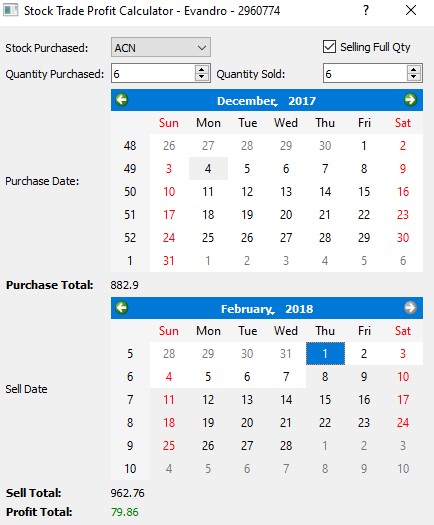Viewport: 434px width, 525px height.
Task: Open month selector for December 2017
Action: click(246, 101)
